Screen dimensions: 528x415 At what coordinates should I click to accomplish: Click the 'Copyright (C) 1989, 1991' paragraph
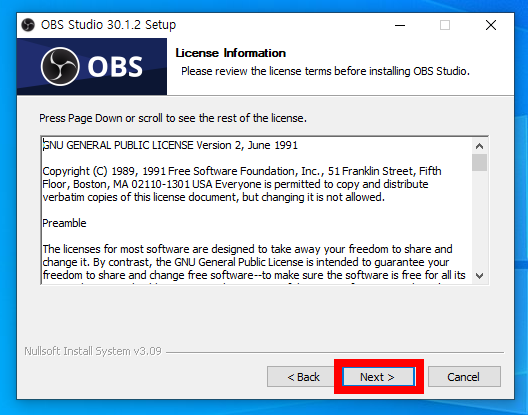click(242, 184)
